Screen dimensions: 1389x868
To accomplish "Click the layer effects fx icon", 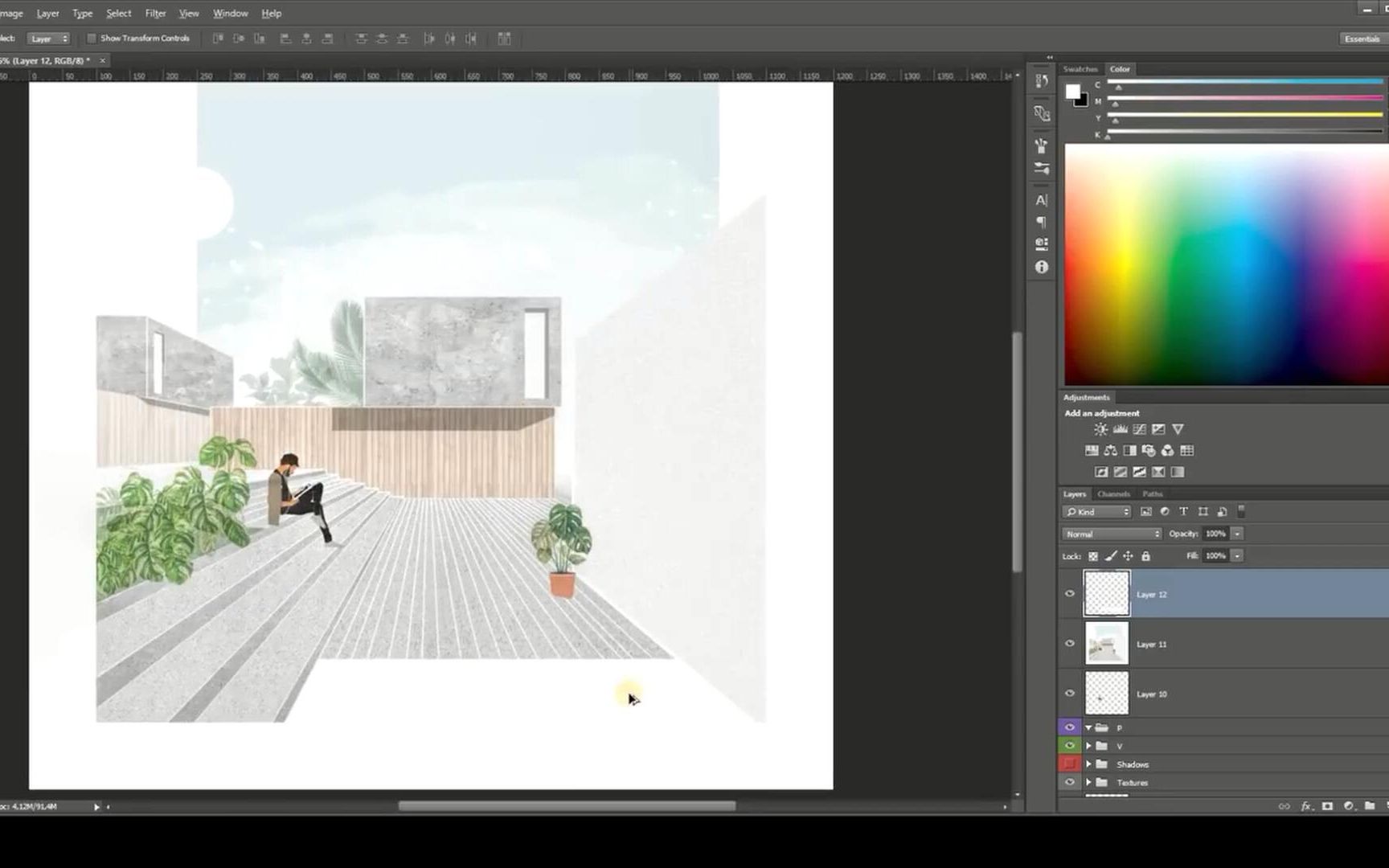I will pos(1306,806).
